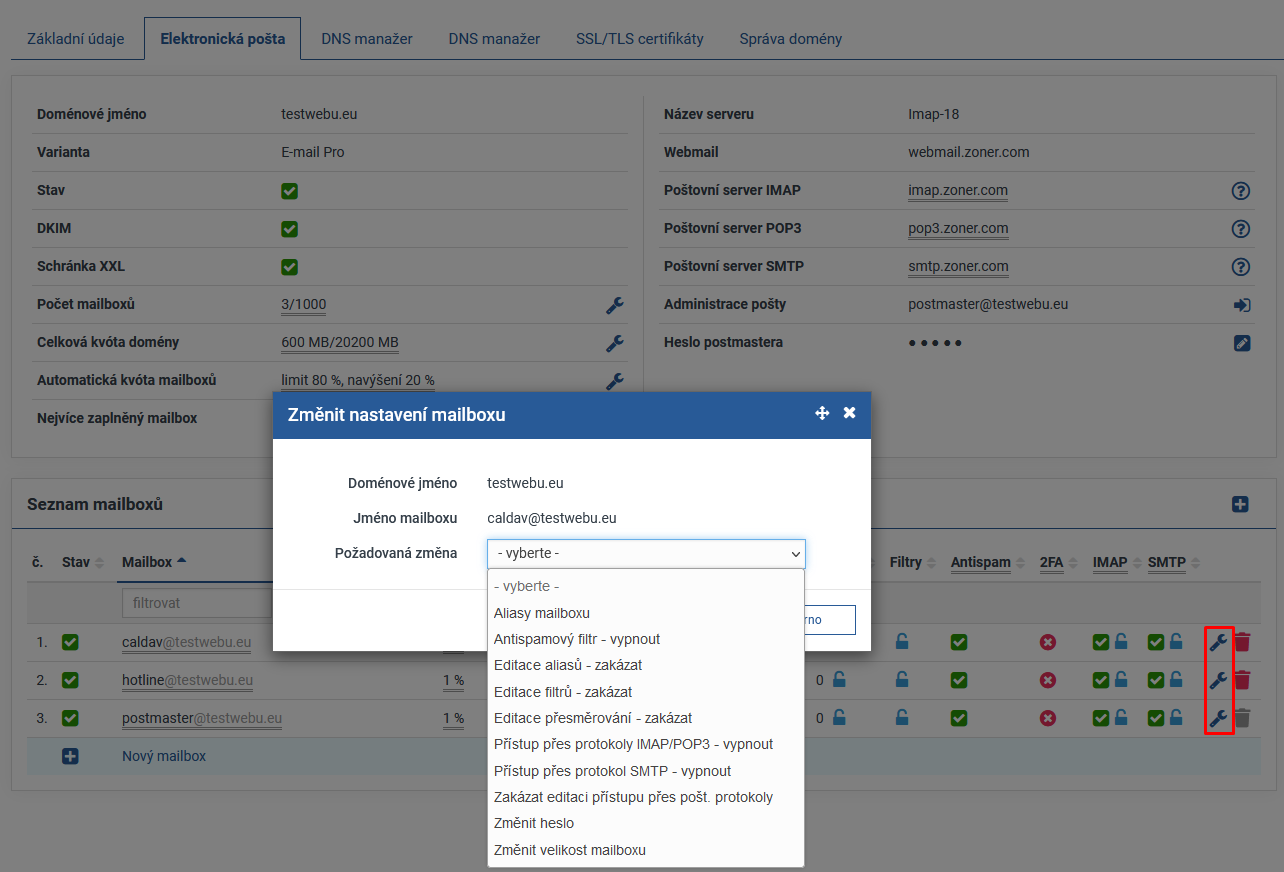Click wrench icon for Celková kvóta domény
The width and height of the screenshot is (1284, 872).
pos(615,343)
